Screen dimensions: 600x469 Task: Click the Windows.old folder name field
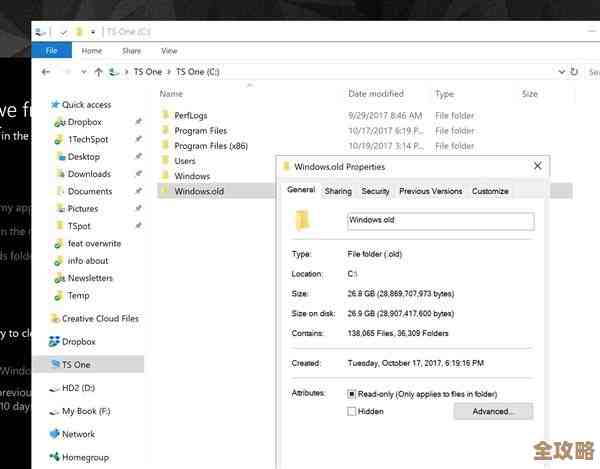440,221
